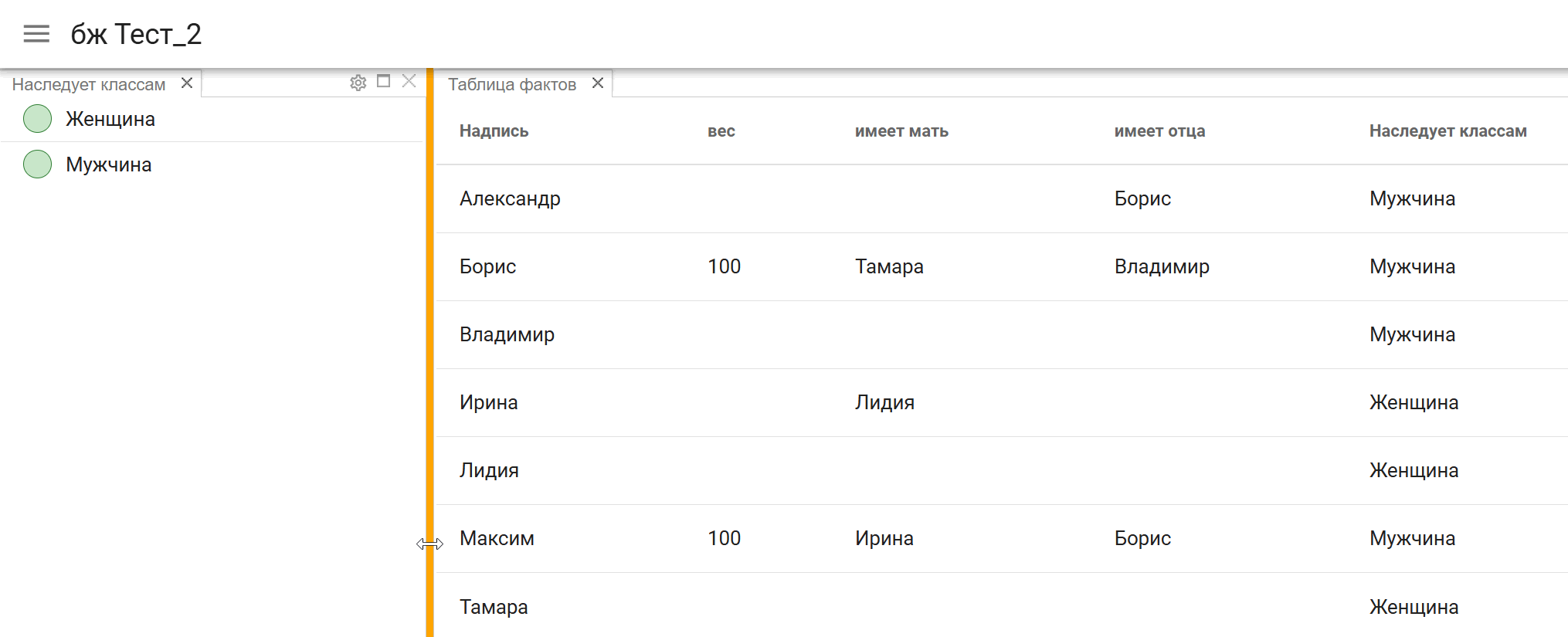Image resolution: width=1568 pixels, height=637 pixels.
Task: Click the Максим row label
Action: 497,538
